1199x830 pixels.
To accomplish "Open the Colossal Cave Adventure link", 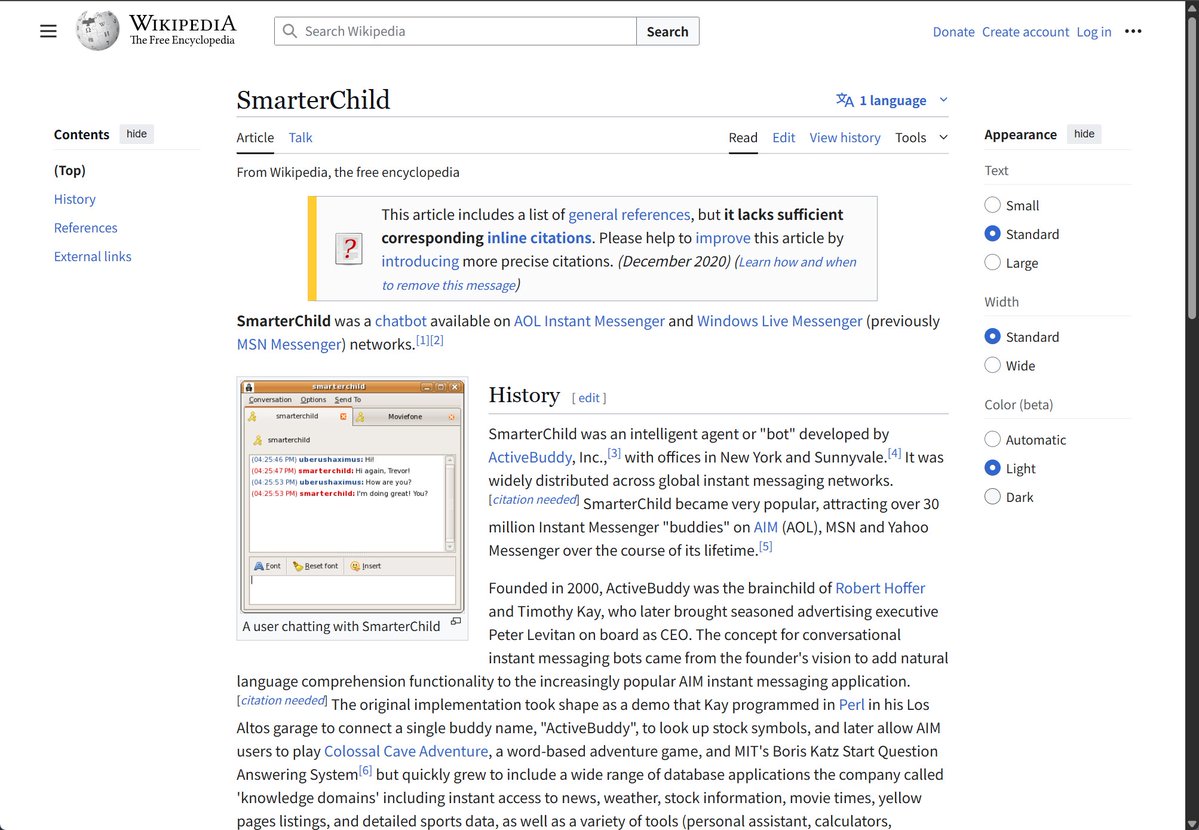I will (x=406, y=751).
